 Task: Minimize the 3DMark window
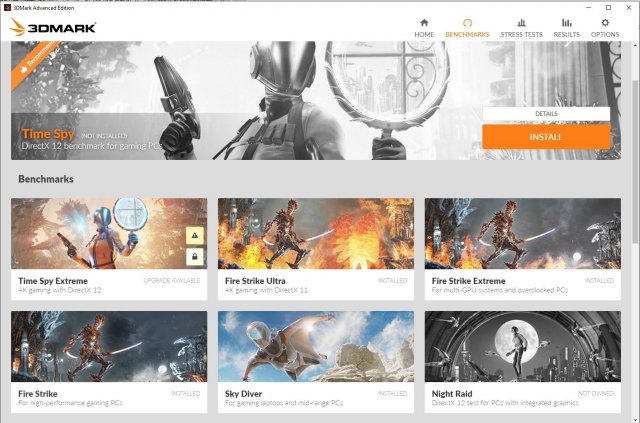[589, 7]
